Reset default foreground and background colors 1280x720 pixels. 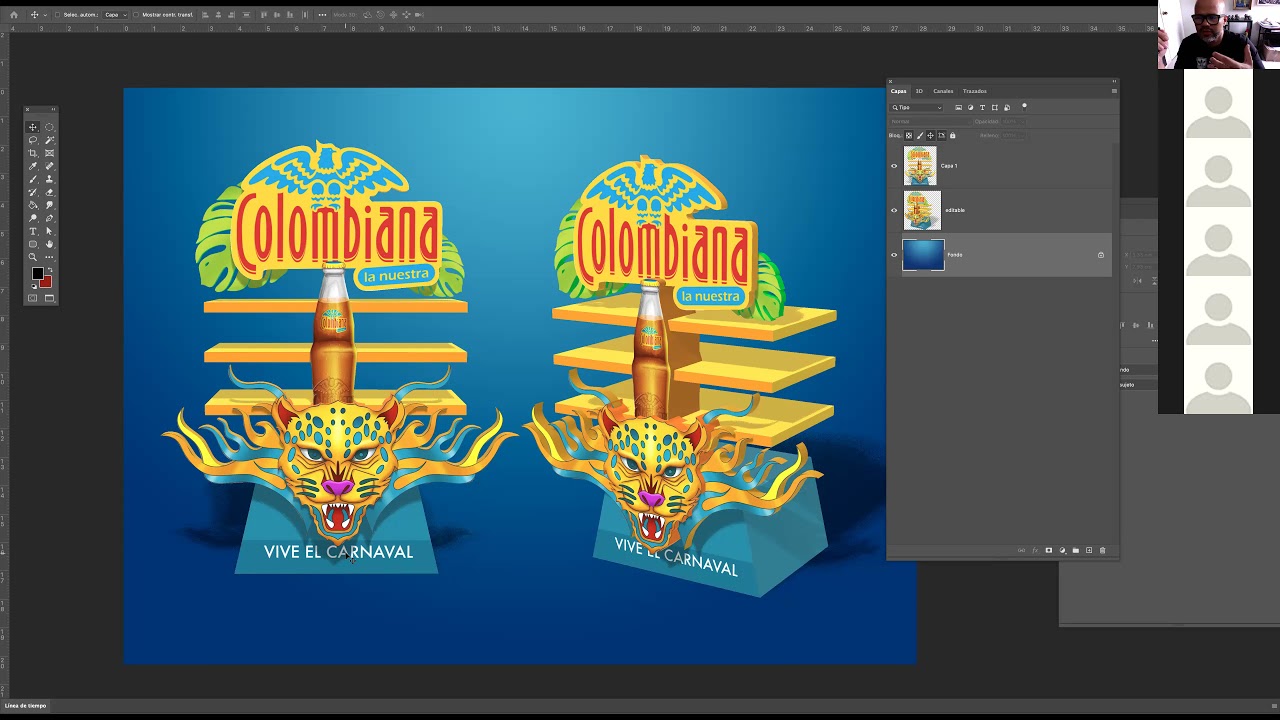(x=32, y=286)
